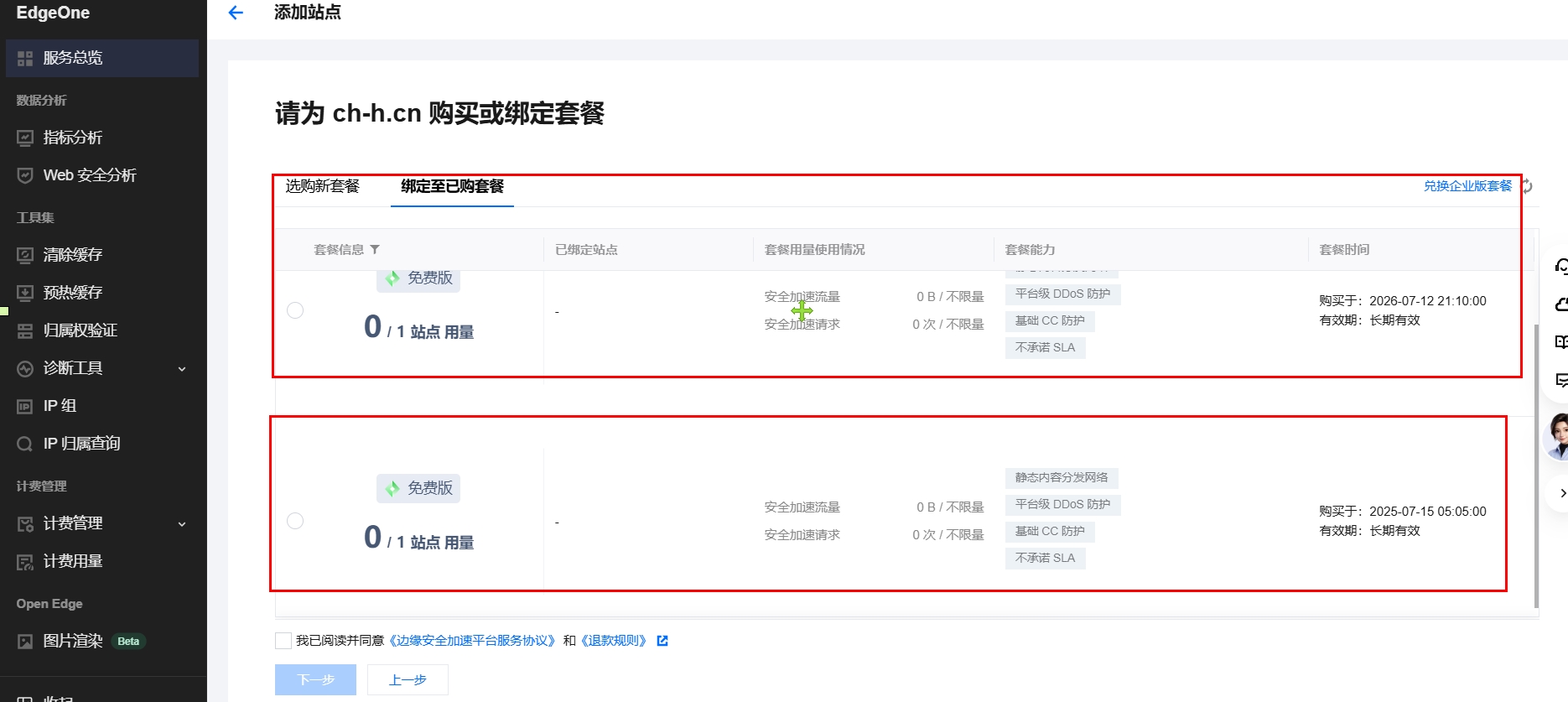This screenshot has width=1568, height=702.
Task: Click the refresh icon next to 兑换企业版套餐
Action: click(1528, 186)
